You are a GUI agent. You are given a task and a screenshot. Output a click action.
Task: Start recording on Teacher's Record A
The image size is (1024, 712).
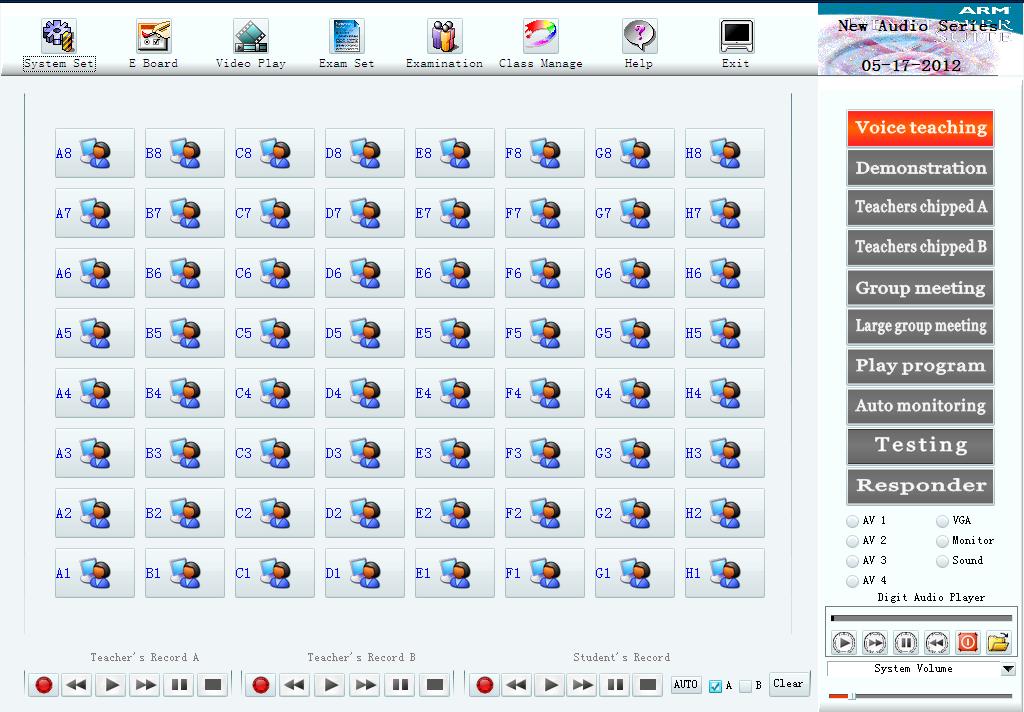(x=44, y=685)
